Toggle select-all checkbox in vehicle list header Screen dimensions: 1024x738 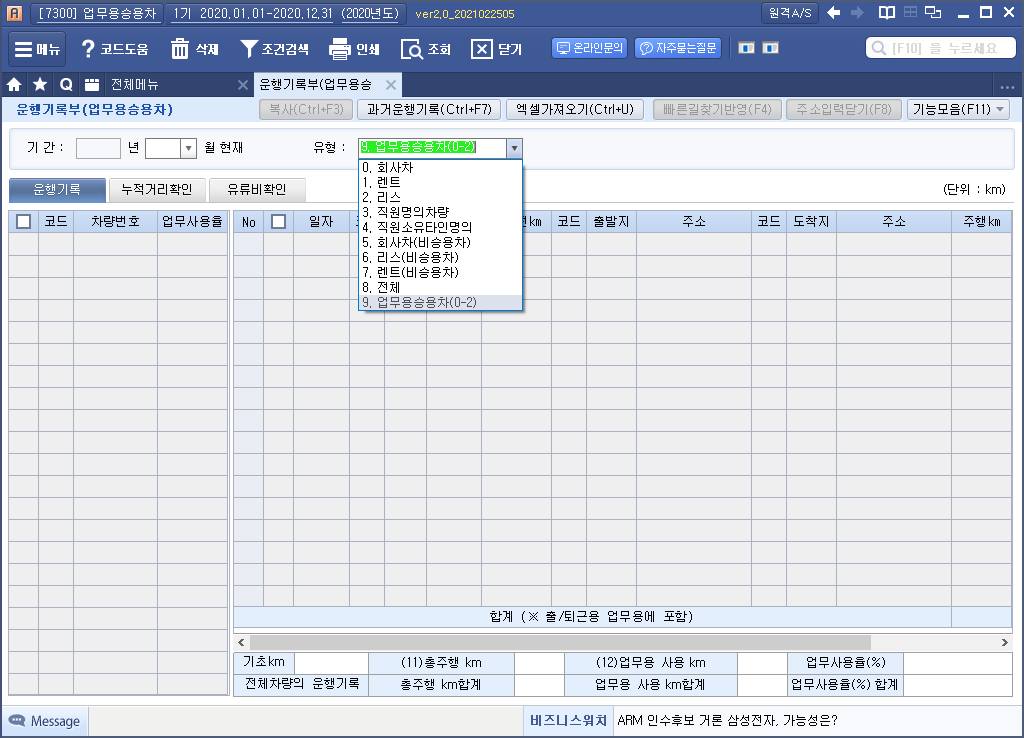tap(24, 221)
